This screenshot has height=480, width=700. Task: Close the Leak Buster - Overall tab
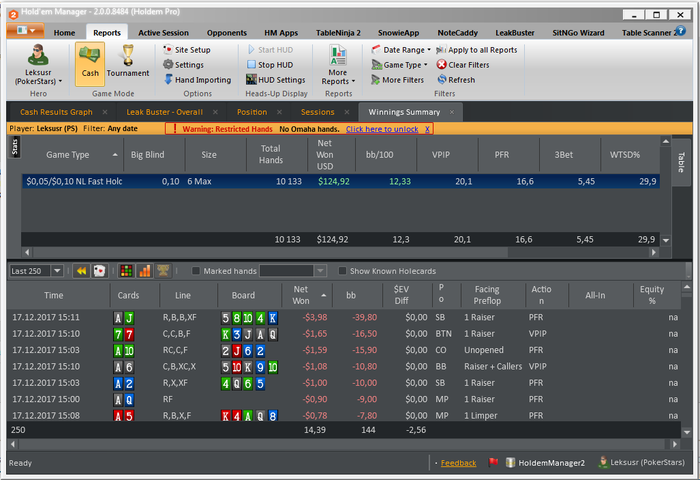[215, 112]
